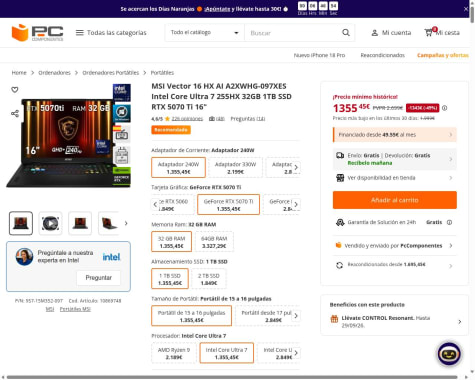
Task: Click Garantía de Solución info icon
Action: point(449,222)
